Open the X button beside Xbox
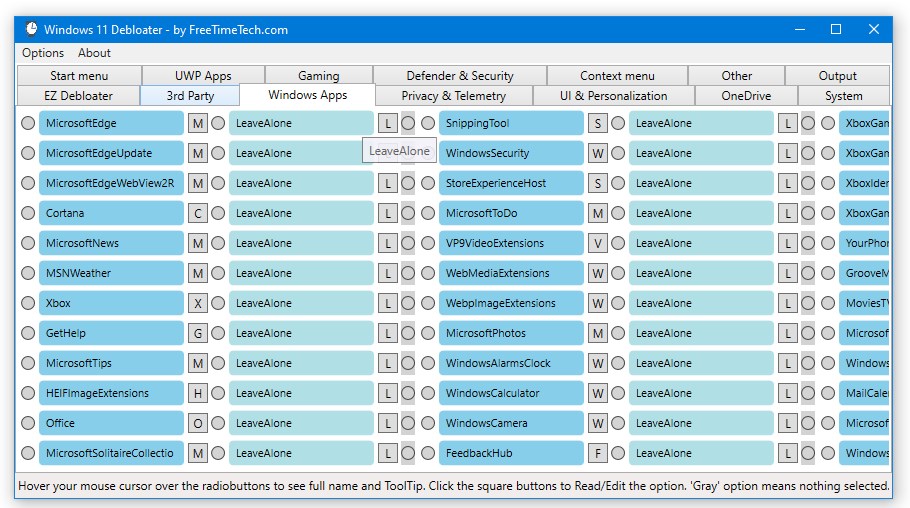 [198, 303]
